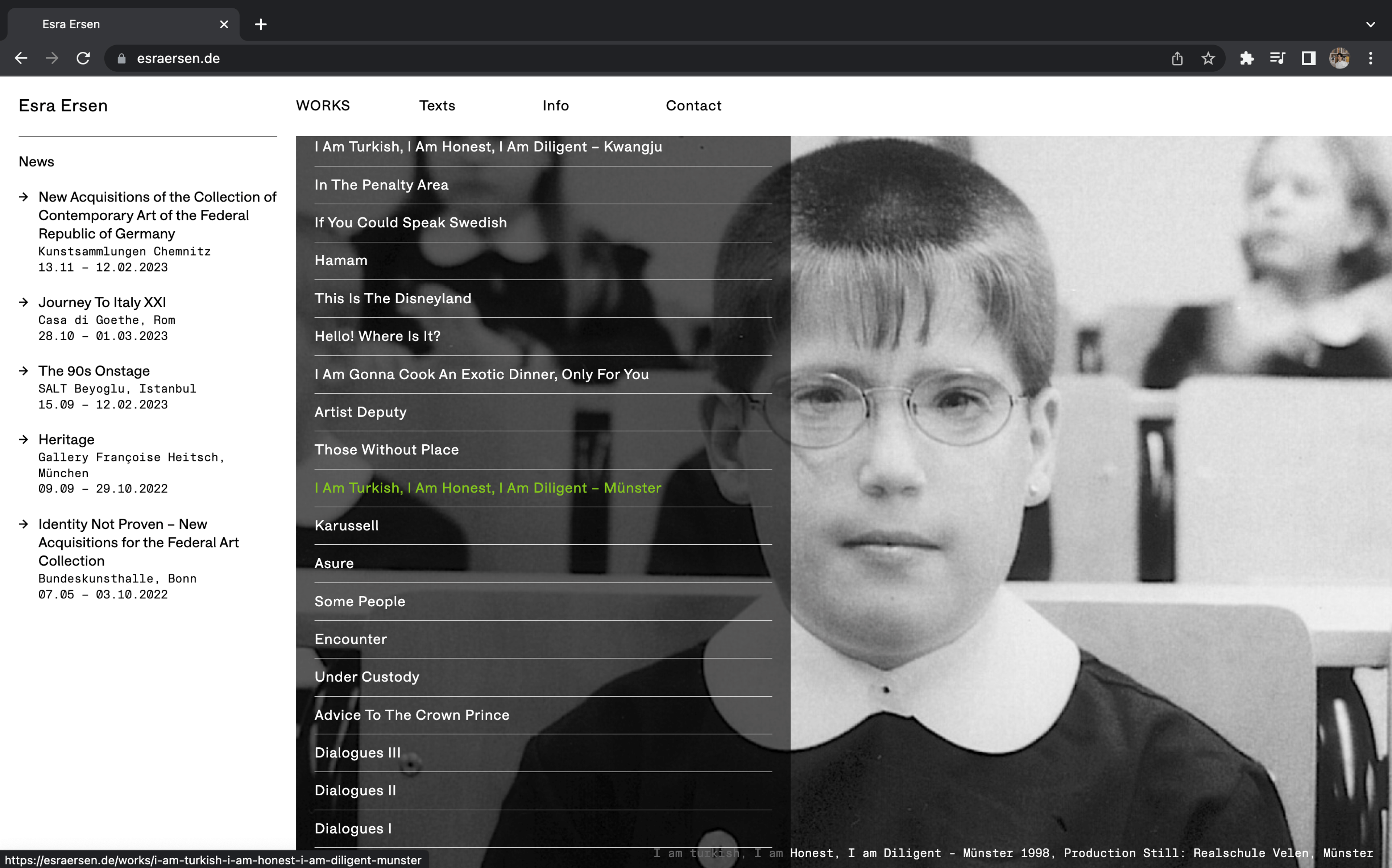Click the SALT Beyoglu, Istanbul text
The height and width of the screenshot is (868, 1392).
[x=117, y=389]
